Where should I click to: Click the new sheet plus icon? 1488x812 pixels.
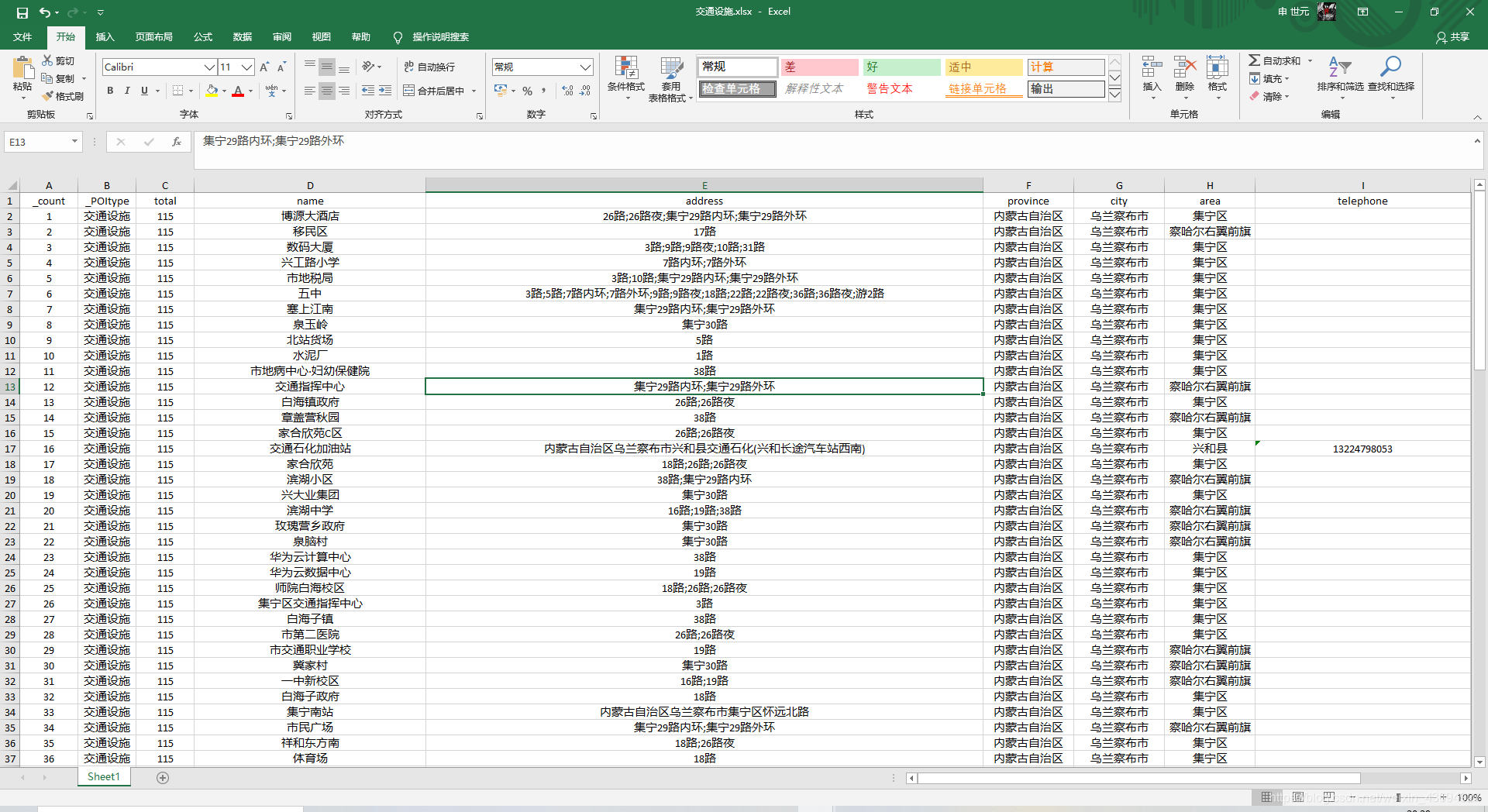(163, 777)
